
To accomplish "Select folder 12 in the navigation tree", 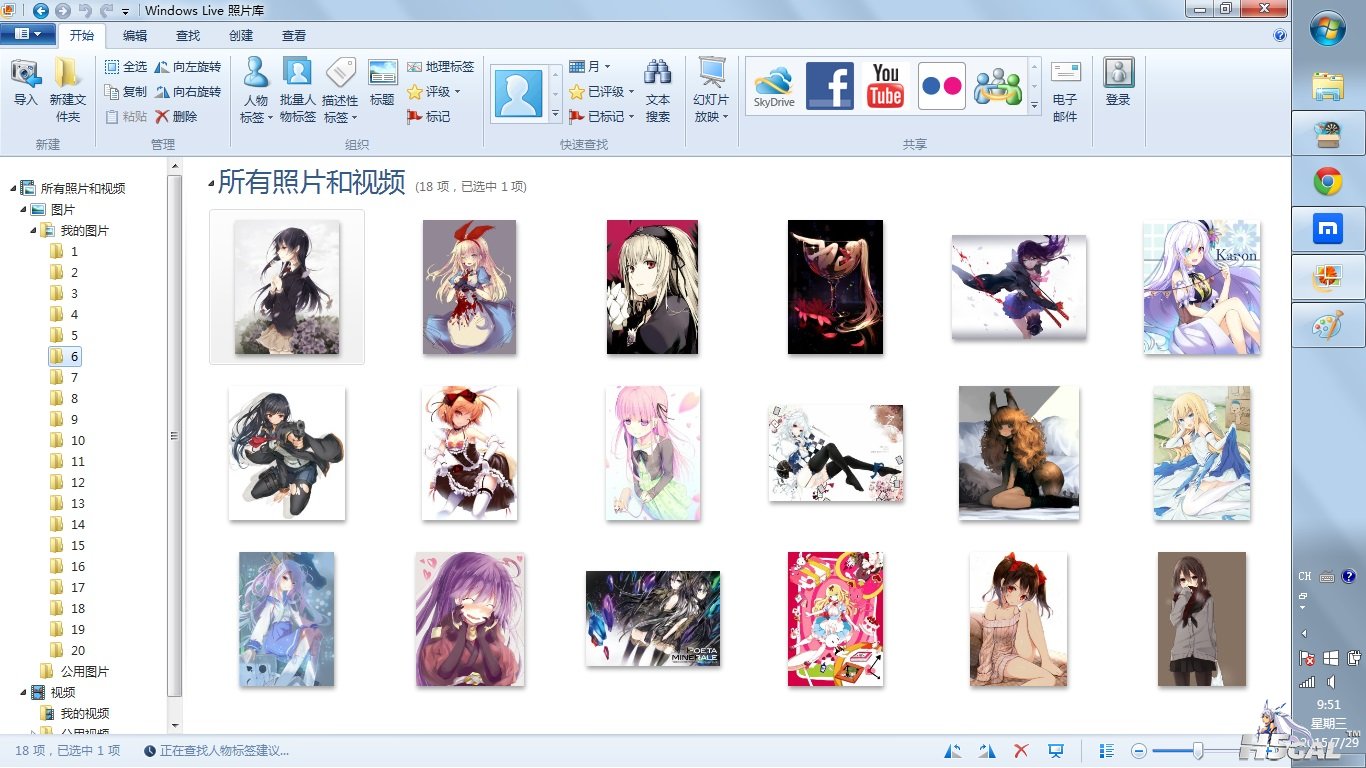I will click(68, 483).
